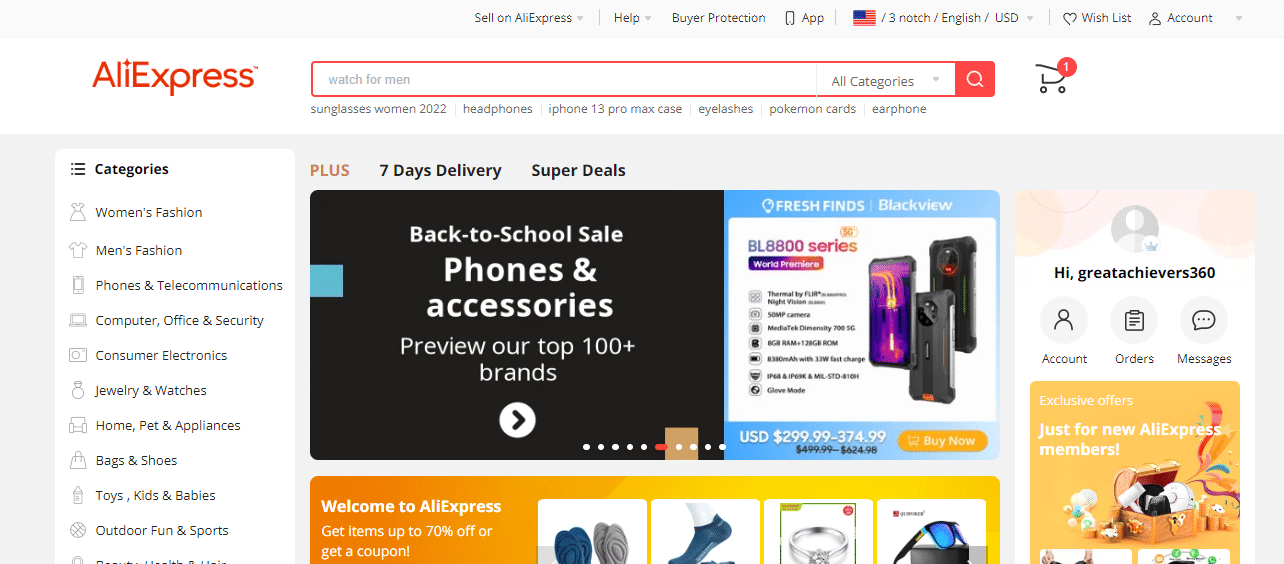Open the Orders clipboard icon
The height and width of the screenshot is (564, 1284).
(1134, 320)
